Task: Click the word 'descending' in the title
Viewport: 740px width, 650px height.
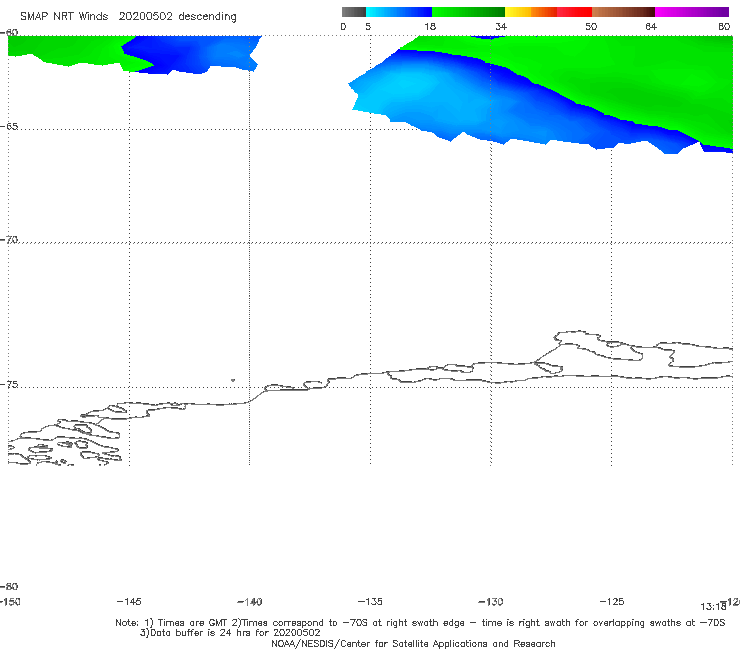Action: [207, 17]
